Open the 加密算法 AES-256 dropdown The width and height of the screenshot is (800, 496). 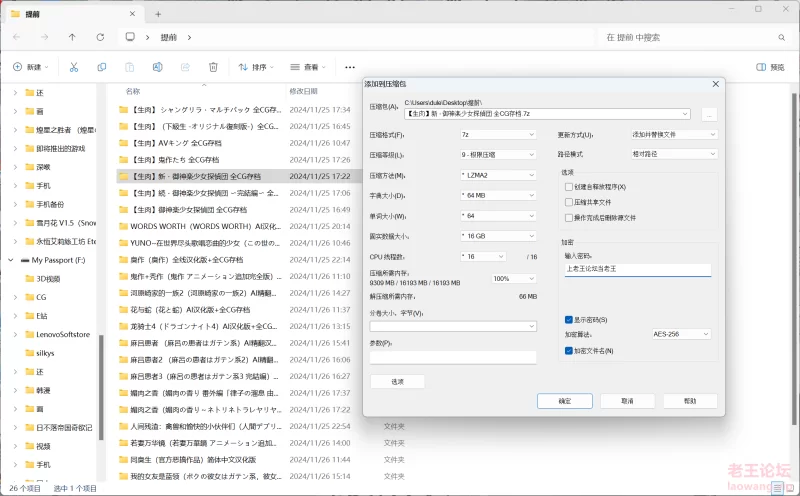681,334
